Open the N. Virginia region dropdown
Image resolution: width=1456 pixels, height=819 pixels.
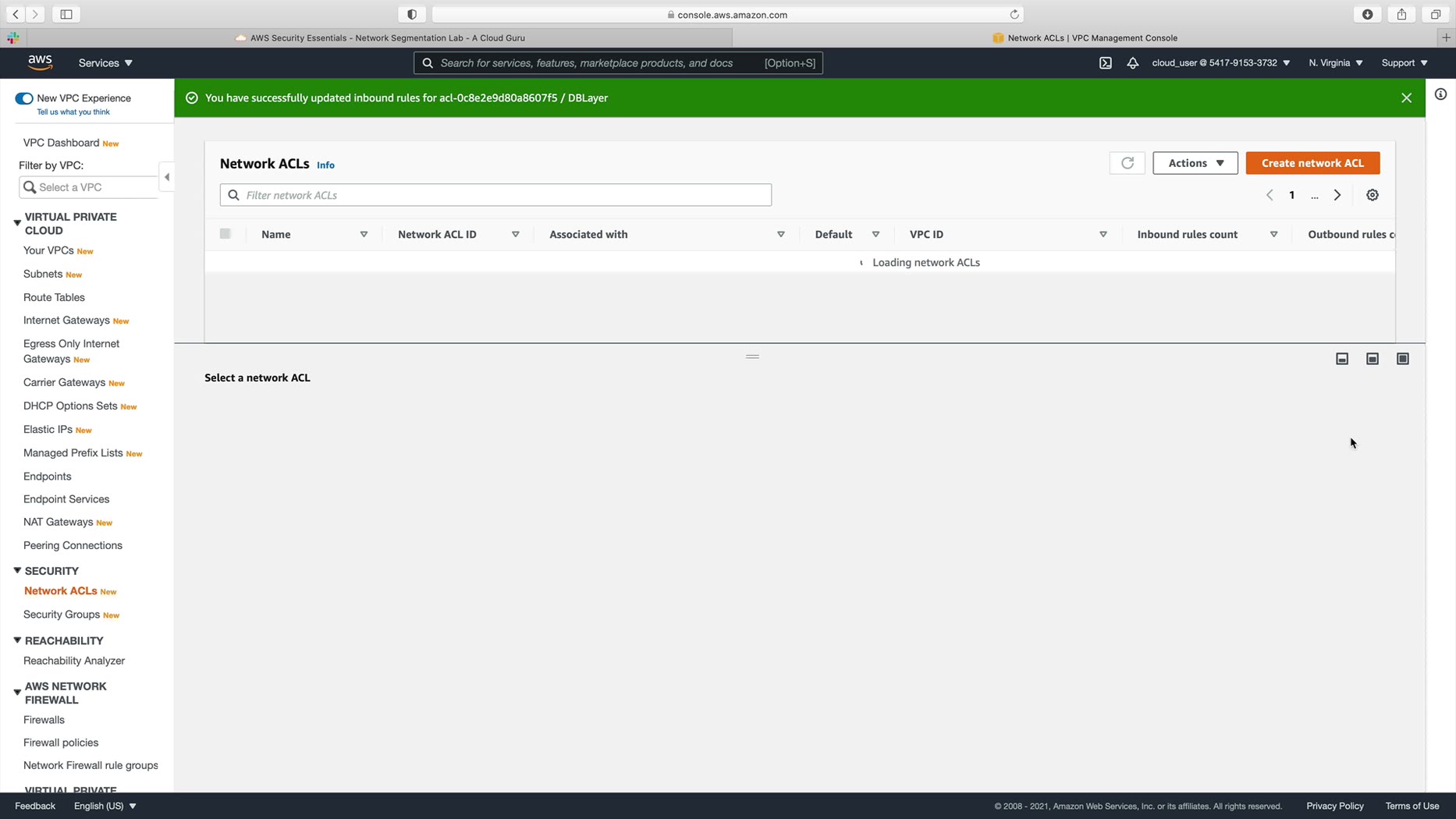pos(1335,62)
